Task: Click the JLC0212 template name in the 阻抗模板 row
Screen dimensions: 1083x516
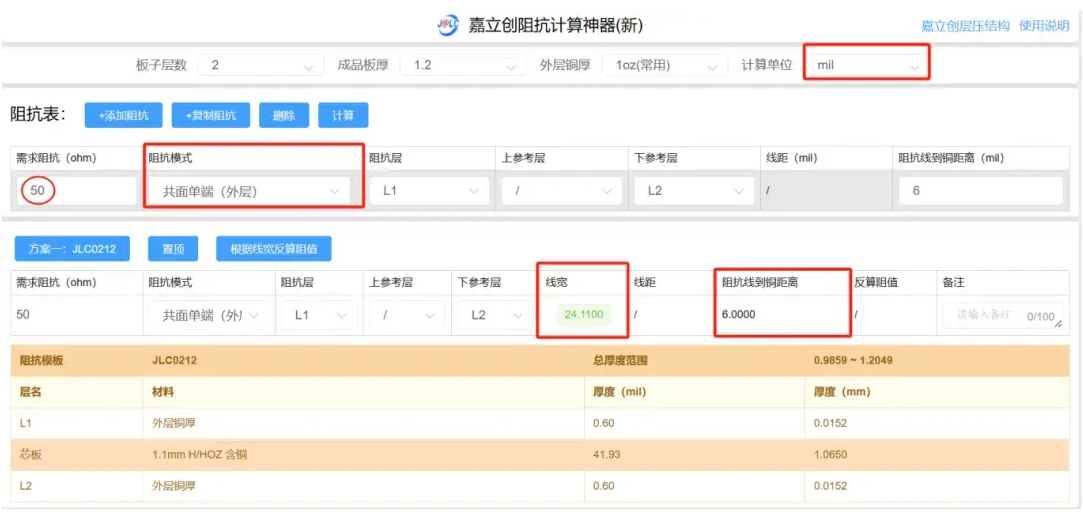Action: point(174,361)
